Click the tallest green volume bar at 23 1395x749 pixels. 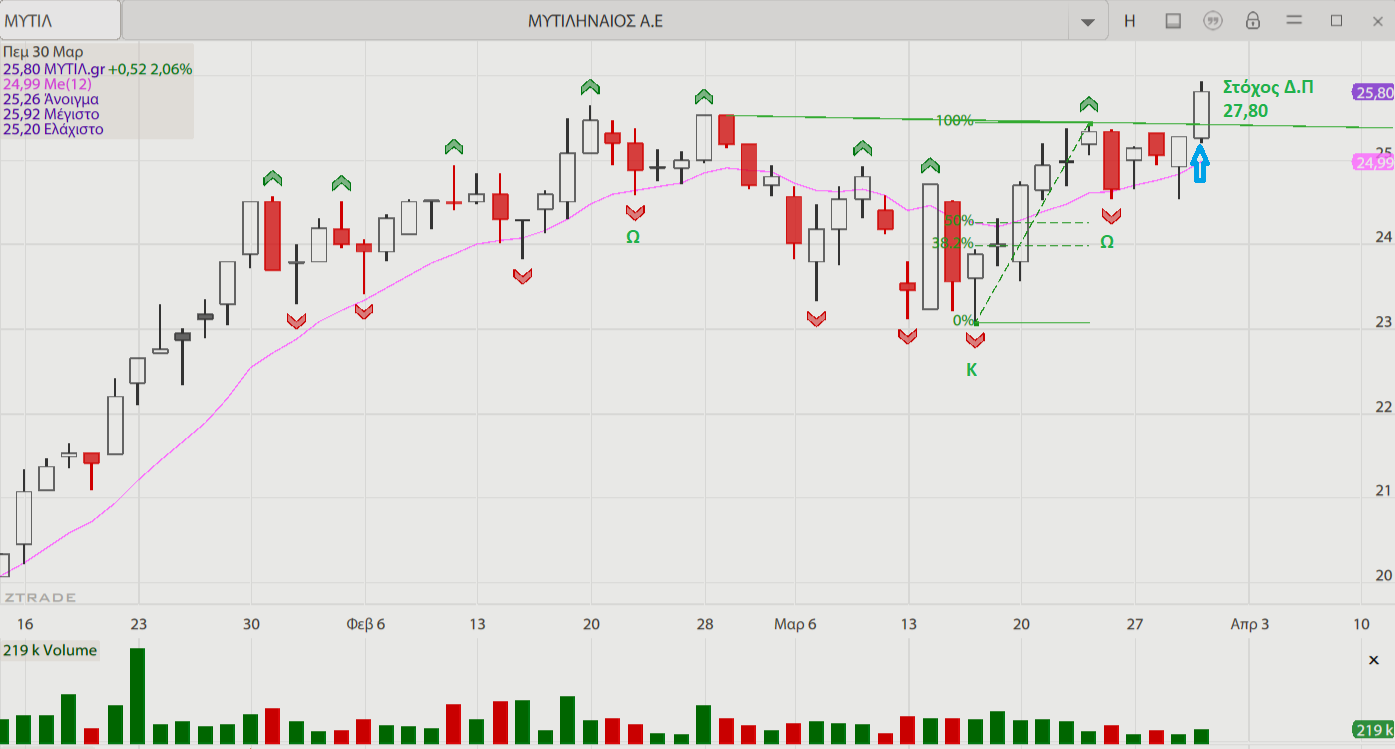point(137,696)
